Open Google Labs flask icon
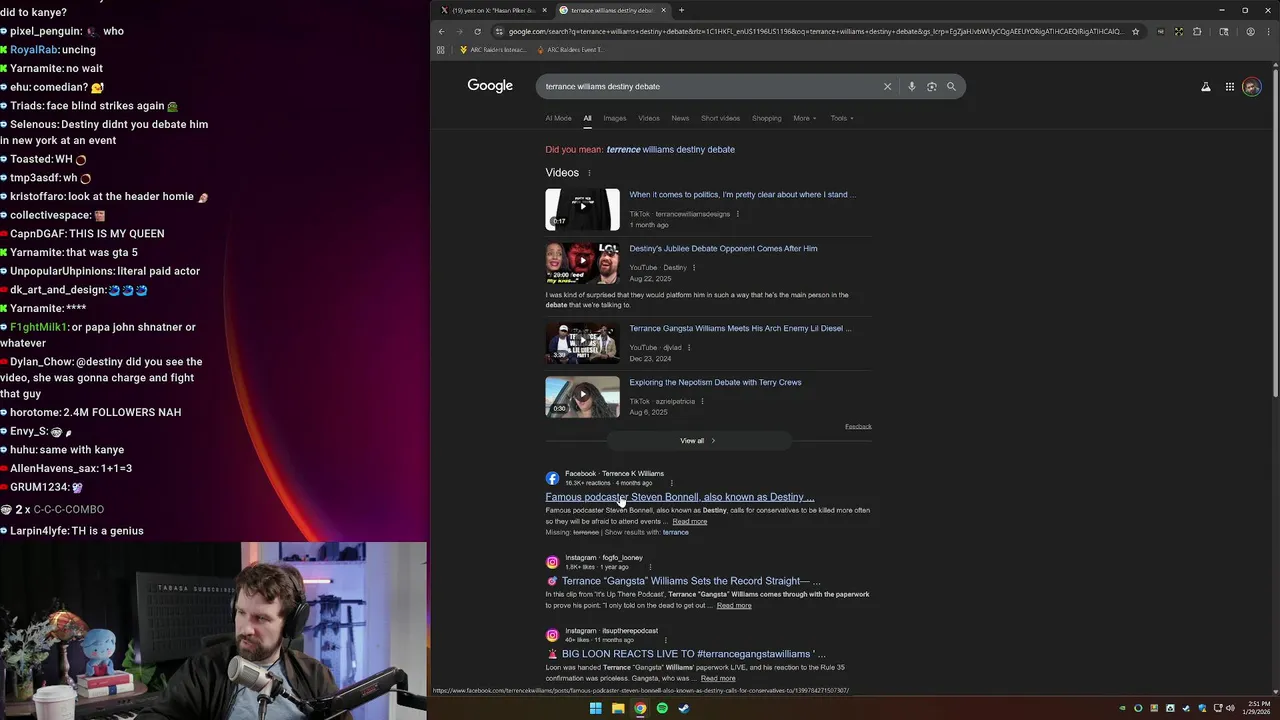1280x720 pixels. tap(1205, 87)
